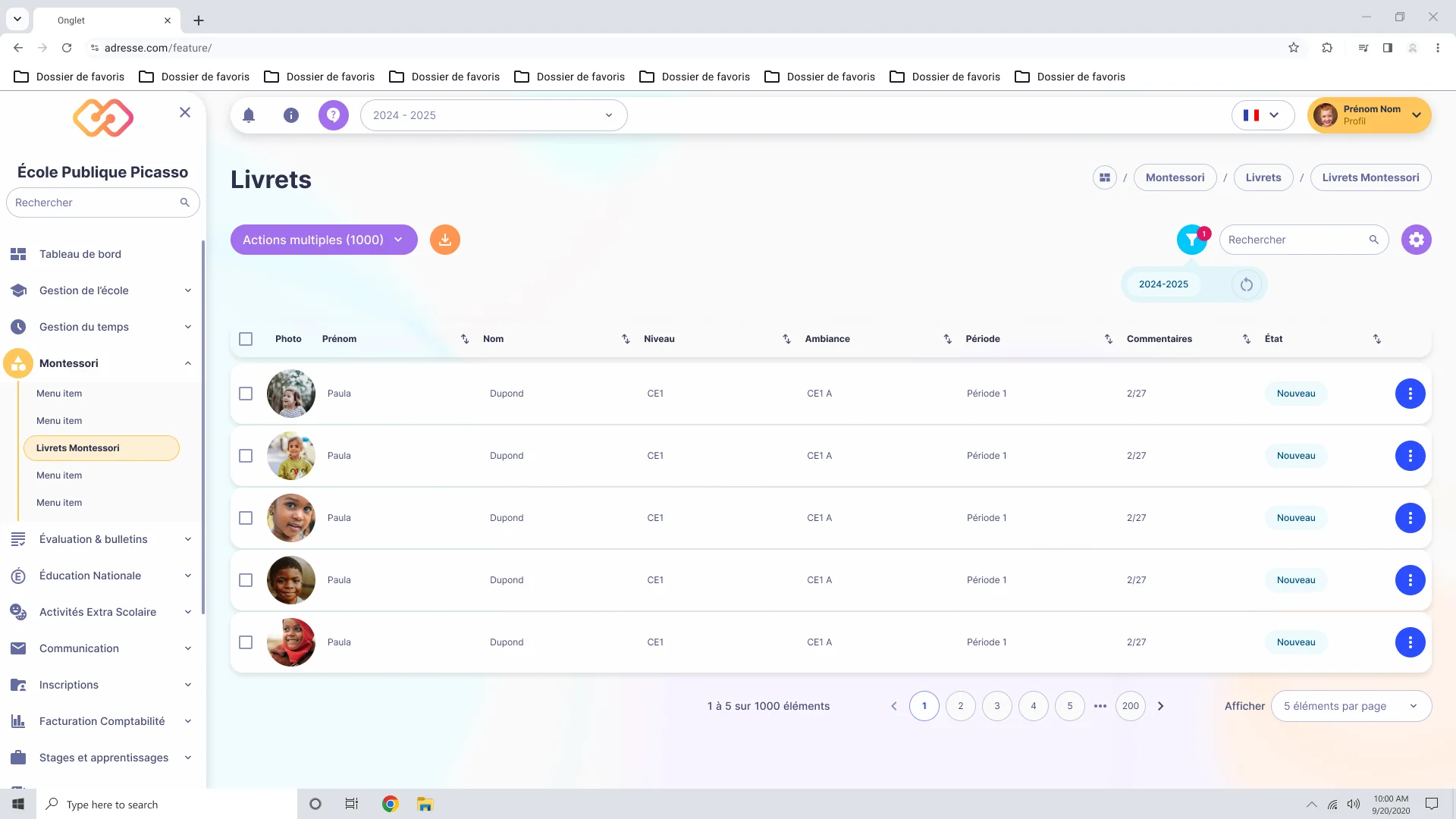Open Inscriptions in the sidebar
The height and width of the screenshot is (819, 1456).
click(102, 685)
